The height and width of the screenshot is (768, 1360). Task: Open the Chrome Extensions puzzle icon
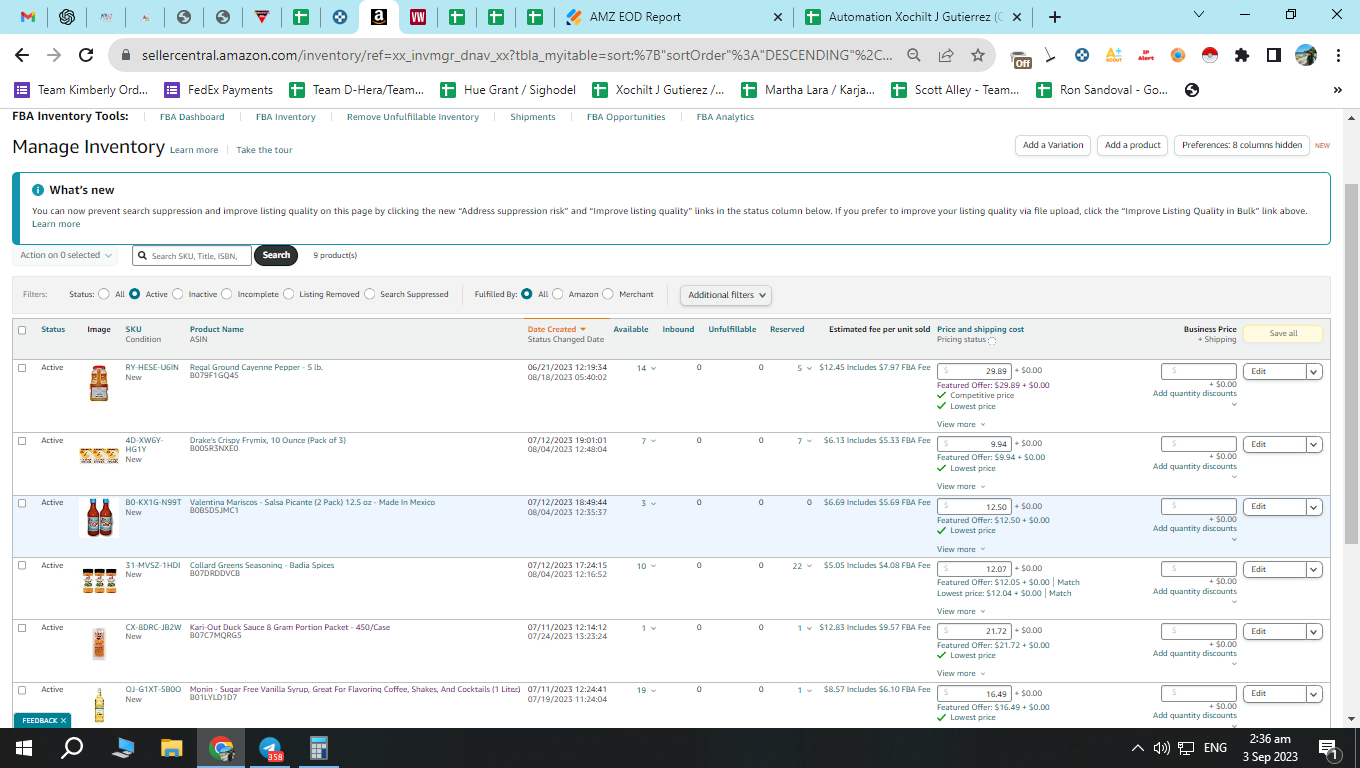point(1242,56)
